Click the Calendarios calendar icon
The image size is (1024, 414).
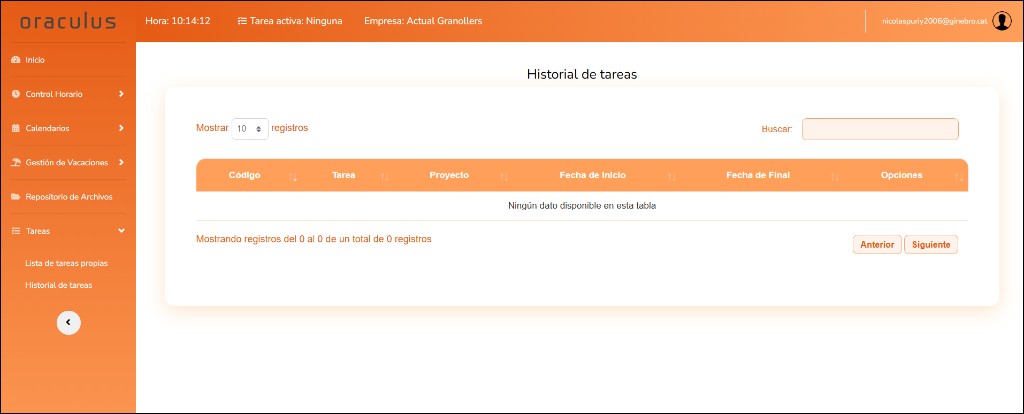click(16, 129)
